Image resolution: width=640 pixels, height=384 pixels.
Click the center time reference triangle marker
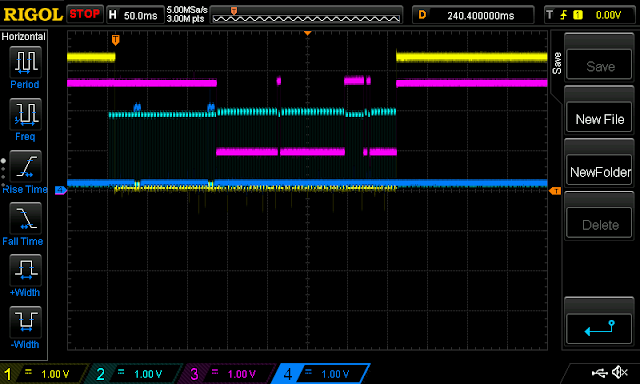point(308,33)
